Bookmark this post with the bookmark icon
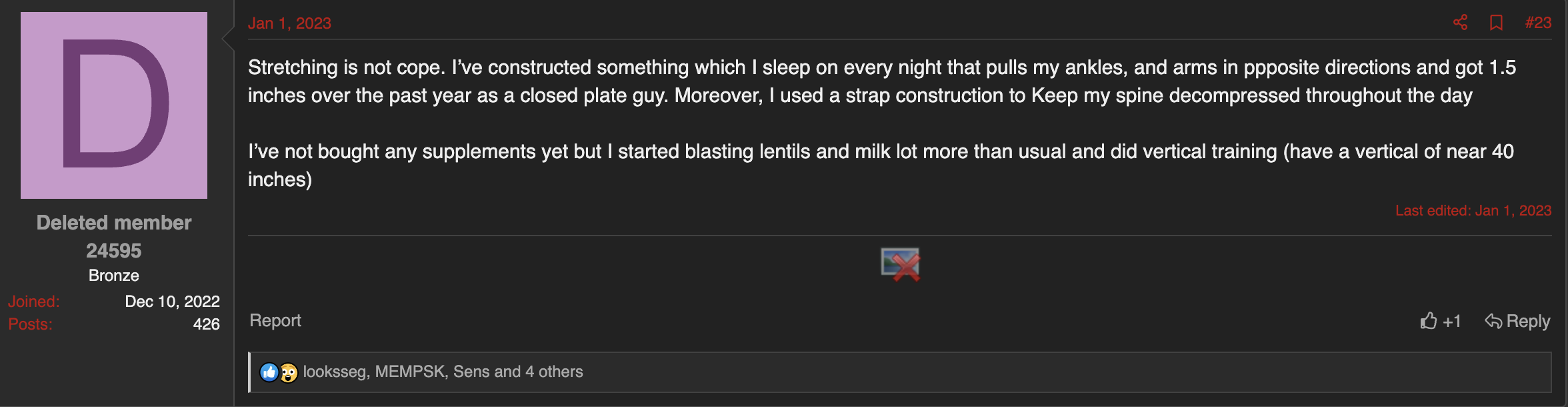The image size is (1568, 407). tap(1496, 23)
